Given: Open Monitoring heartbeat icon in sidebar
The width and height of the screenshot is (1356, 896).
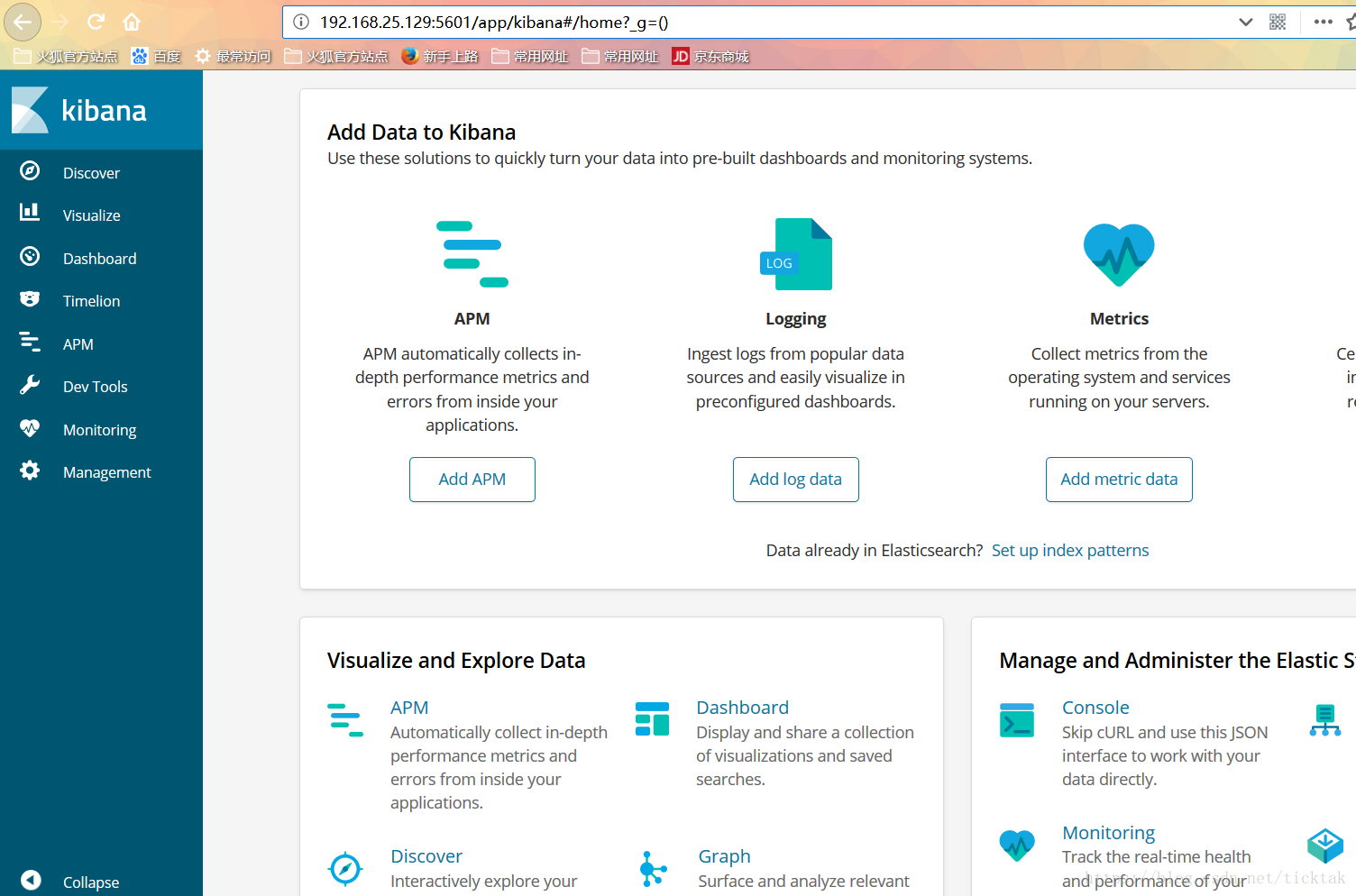Looking at the screenshot, I should (x=30, y=427).
